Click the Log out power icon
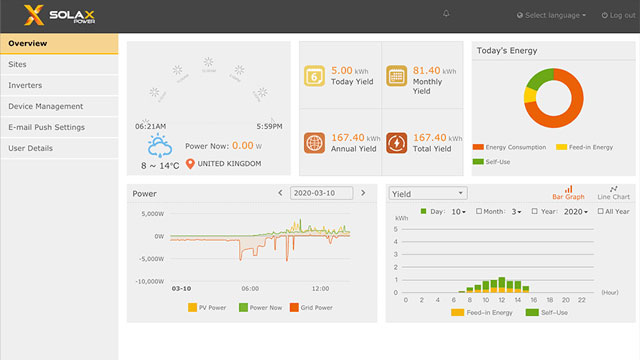This screenshot has height=360, width=640. (x=604, y=16)
